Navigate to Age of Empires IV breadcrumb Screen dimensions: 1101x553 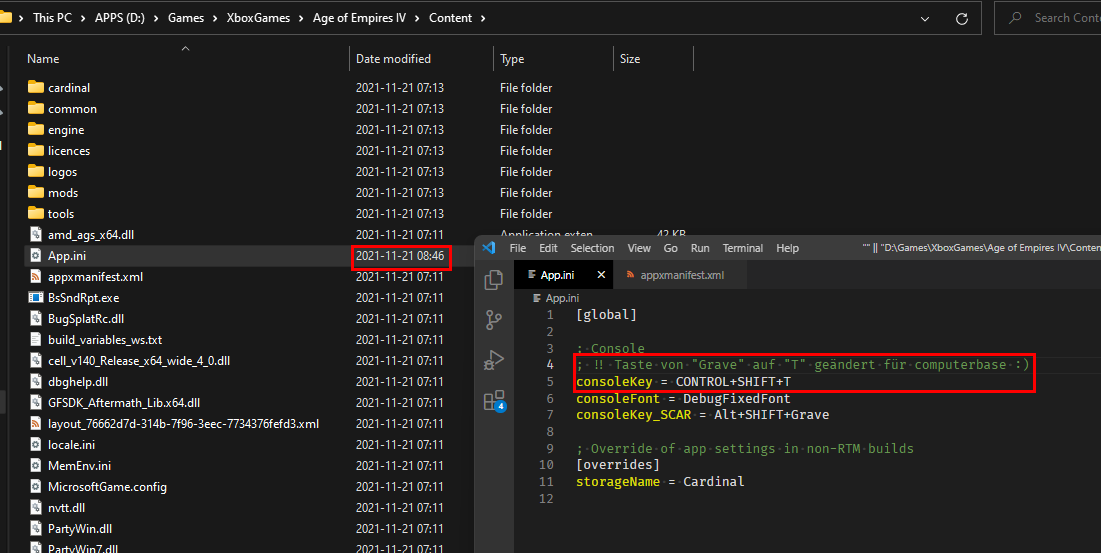pyautogui.click(x=359, y=18)
